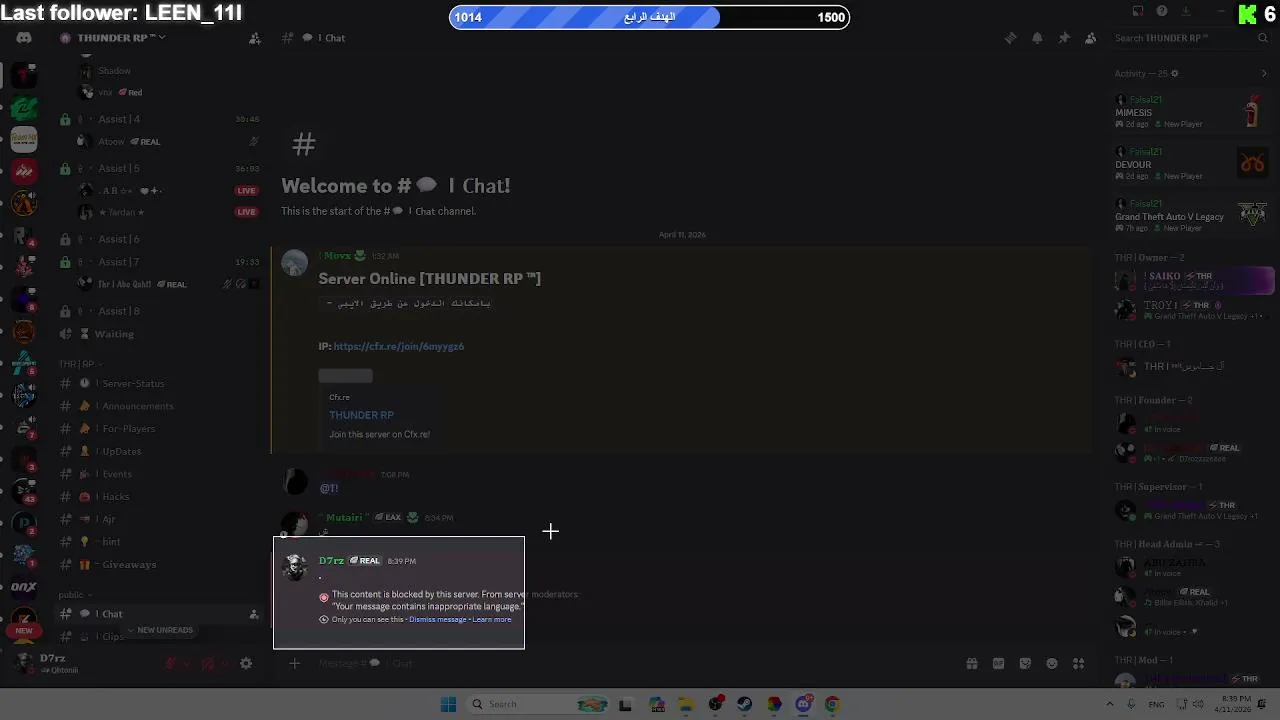Open the gift icon in message bar
1280x720 pixels.
[971, 663]
